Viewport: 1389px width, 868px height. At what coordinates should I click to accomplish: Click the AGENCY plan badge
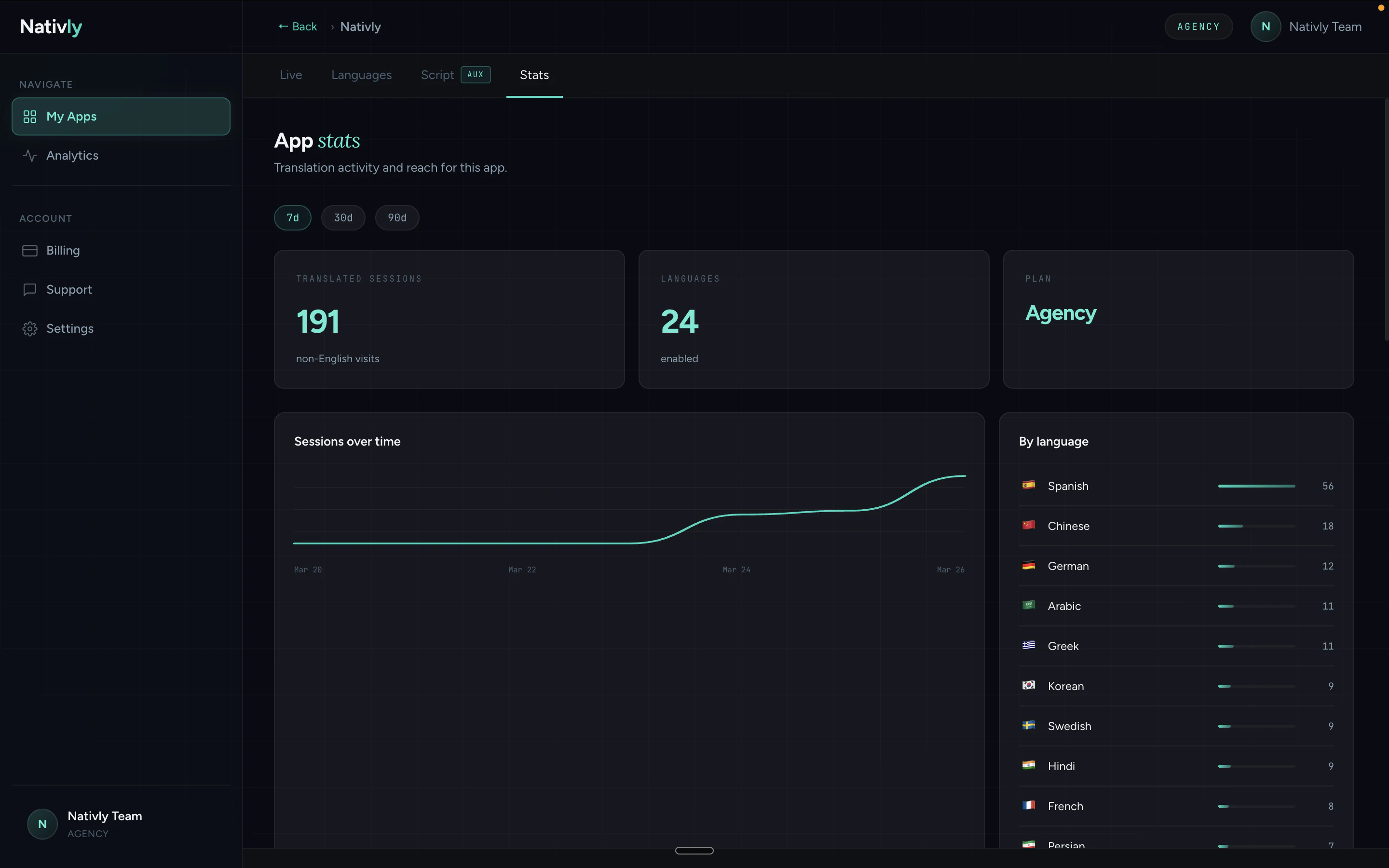click(1198, 27)
